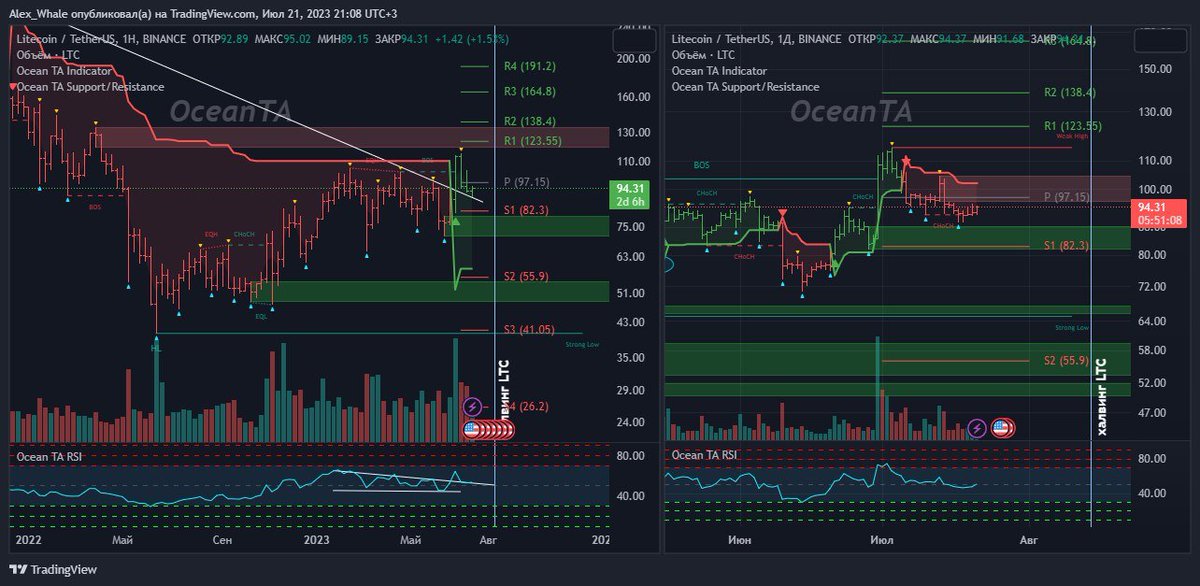Click the Weak High label on the 1Д chart
Viewport: 1200px width, 586px height.
coord(1072,135)
